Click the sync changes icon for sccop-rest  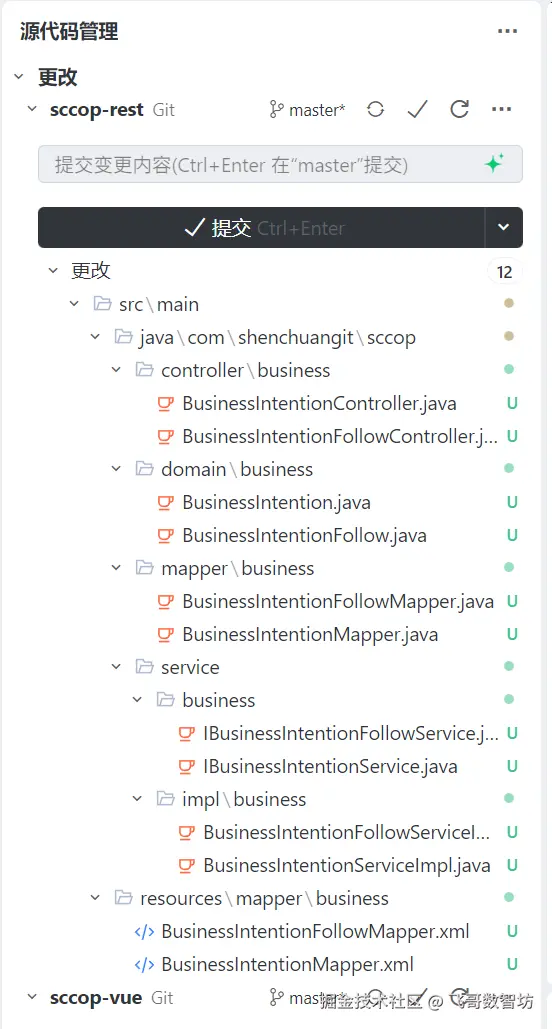coord(375,110)
